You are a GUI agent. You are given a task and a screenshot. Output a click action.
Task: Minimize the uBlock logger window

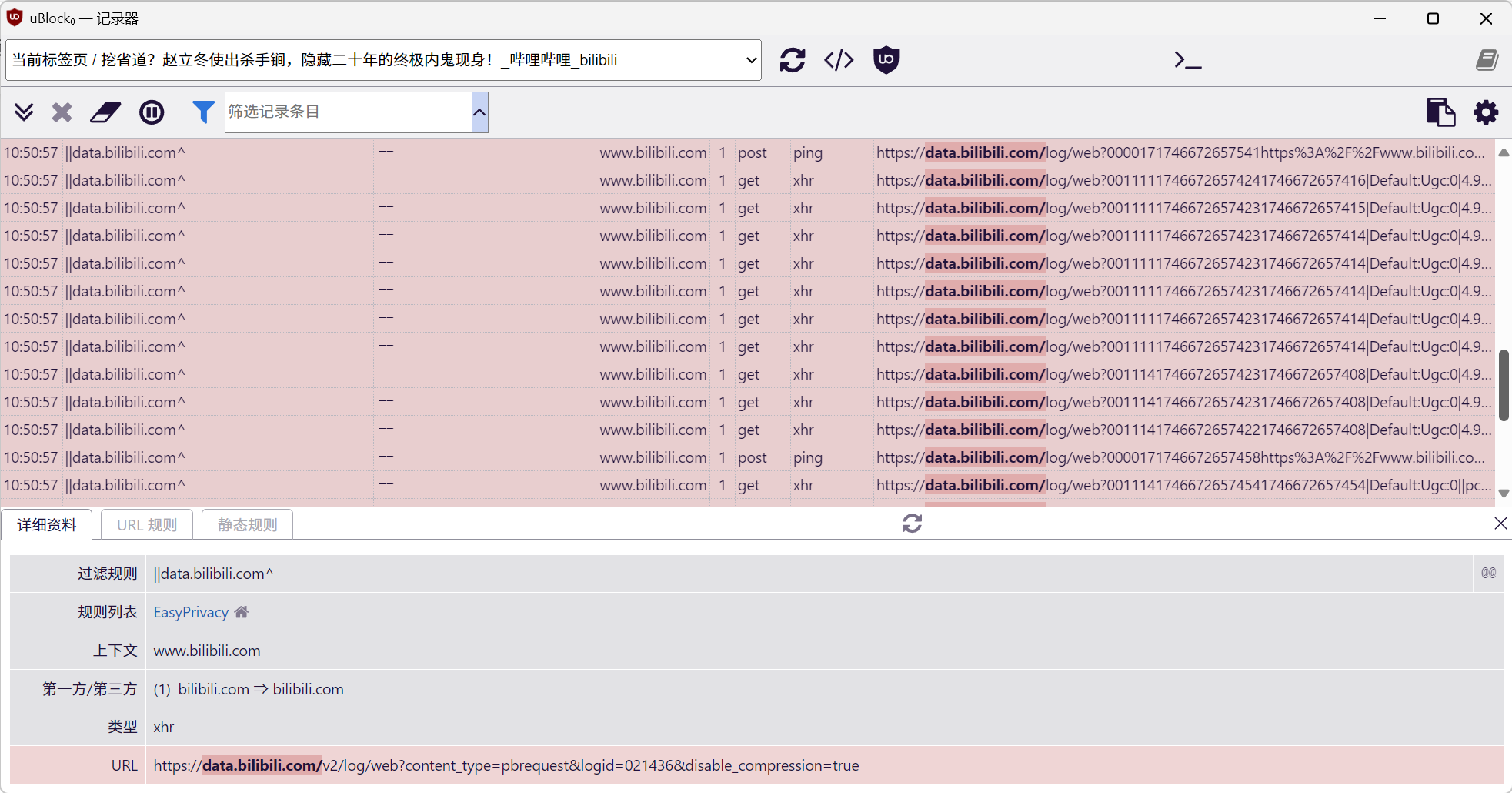1380,18
